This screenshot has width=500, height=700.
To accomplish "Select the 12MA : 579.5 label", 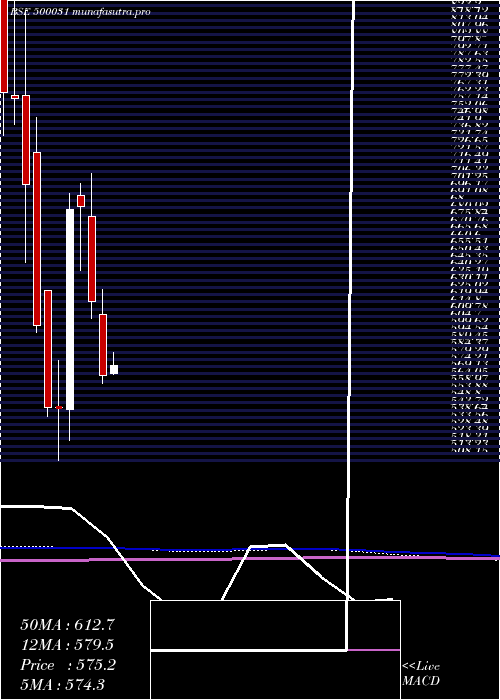I will pyautogui.click(x=67, y=645).
